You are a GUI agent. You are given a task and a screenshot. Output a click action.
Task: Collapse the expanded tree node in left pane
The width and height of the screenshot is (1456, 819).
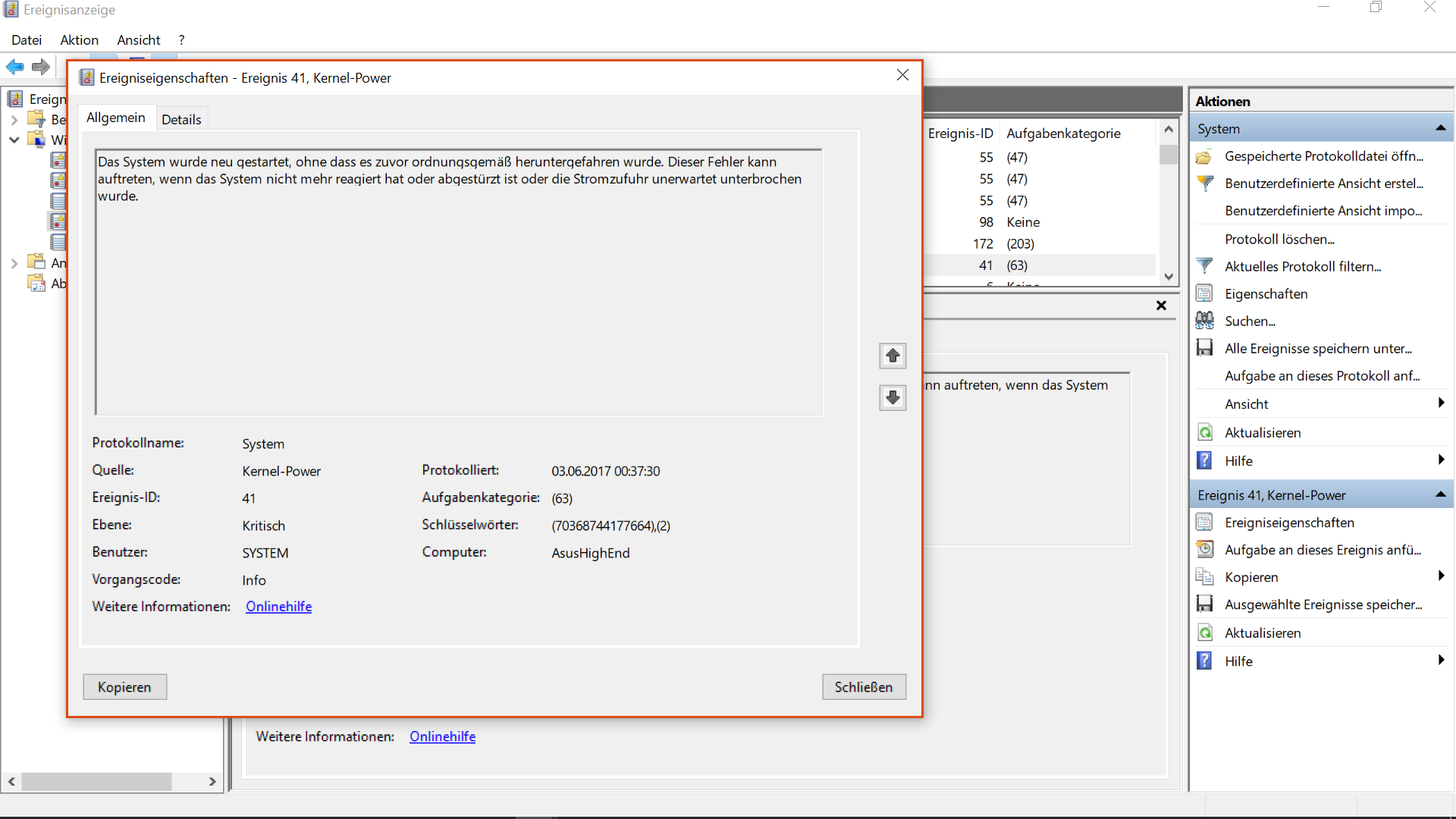(14, 140)
